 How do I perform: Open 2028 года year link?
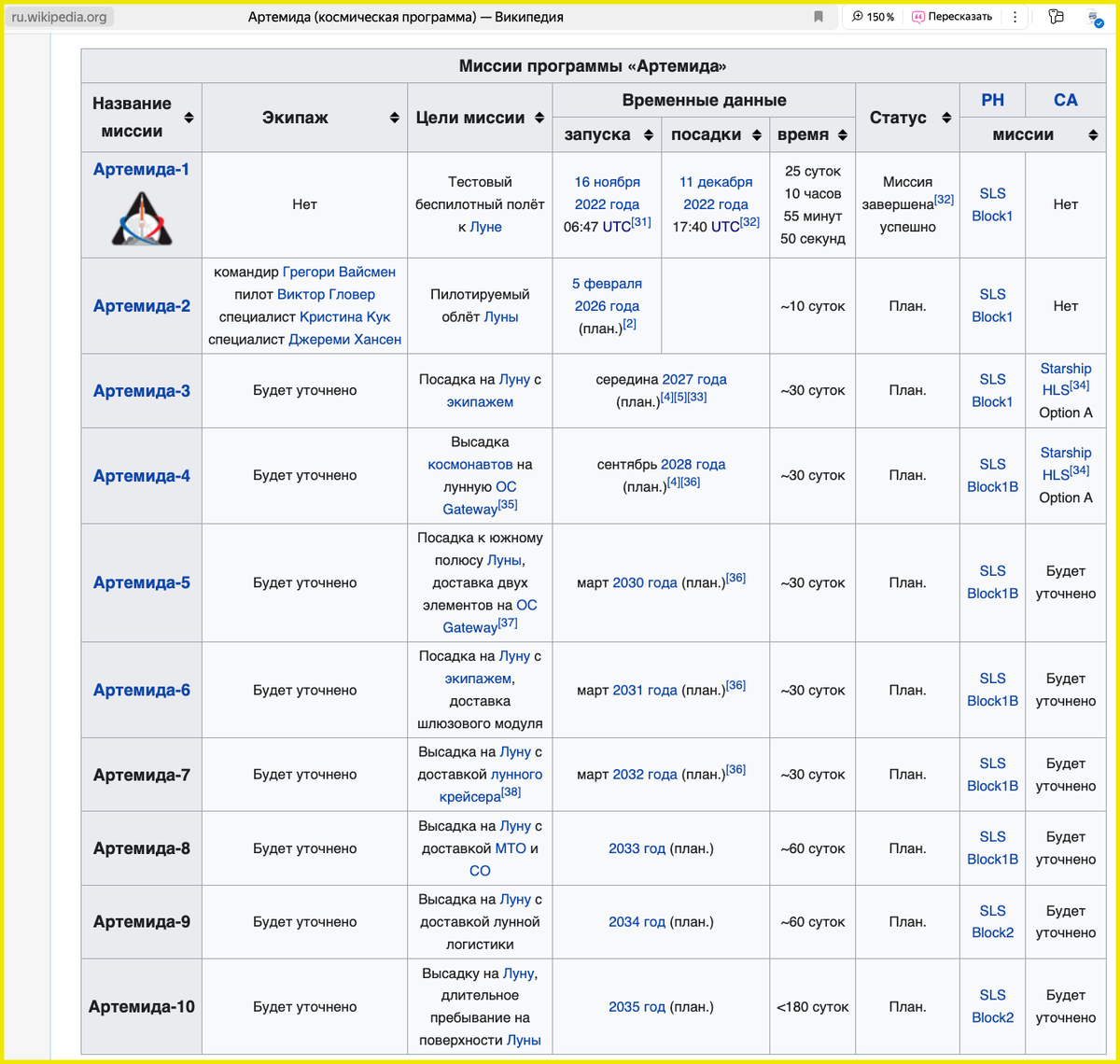[693, 464]
